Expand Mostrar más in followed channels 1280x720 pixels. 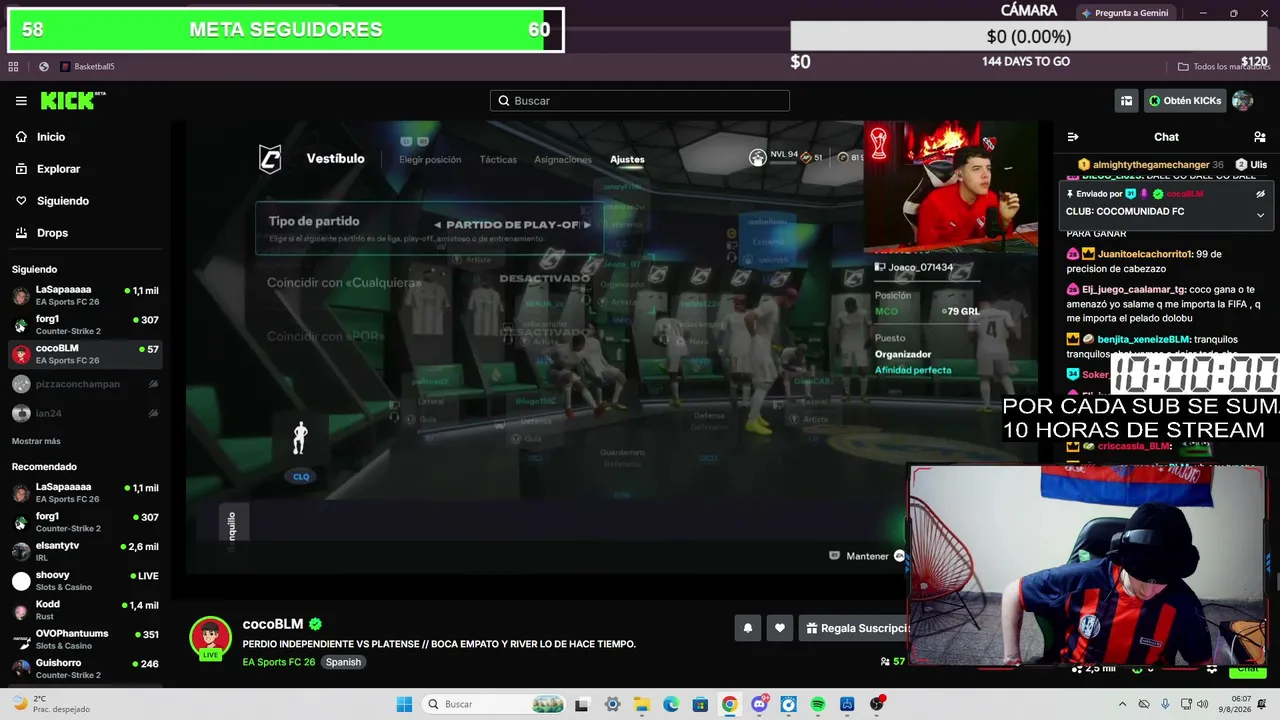36,441
